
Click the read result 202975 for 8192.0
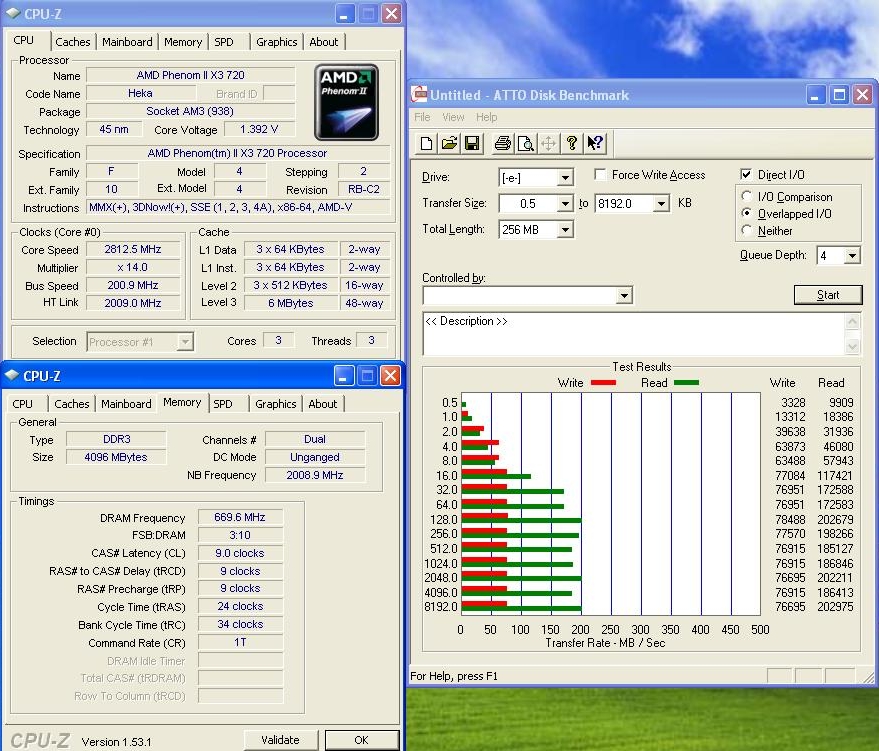835,607
